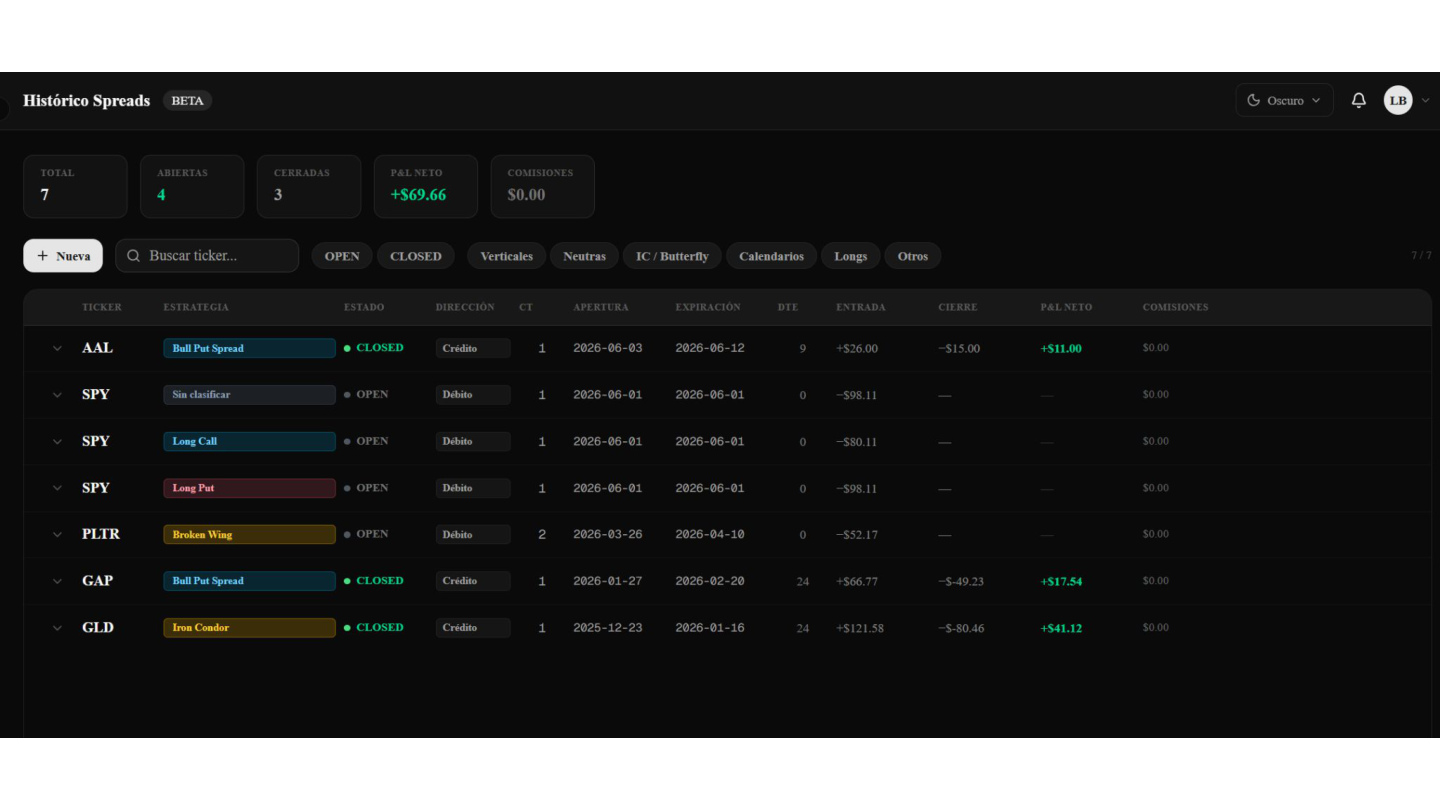Image resolution: width=1440 pixels, height=810 pixels.
Task: Focus the Buscar ticker search field
Action: [207, 256]
